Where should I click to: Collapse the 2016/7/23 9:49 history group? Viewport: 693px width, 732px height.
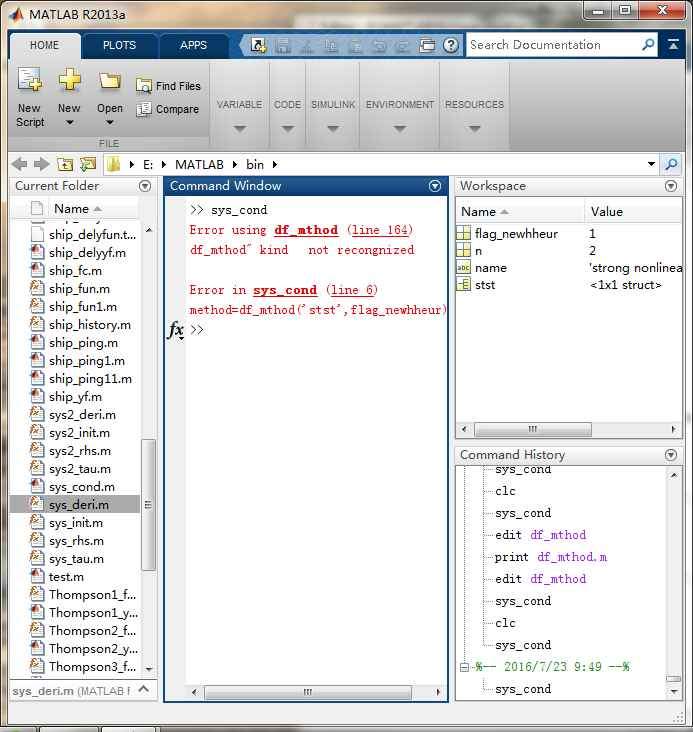click(x=464, y=667)
